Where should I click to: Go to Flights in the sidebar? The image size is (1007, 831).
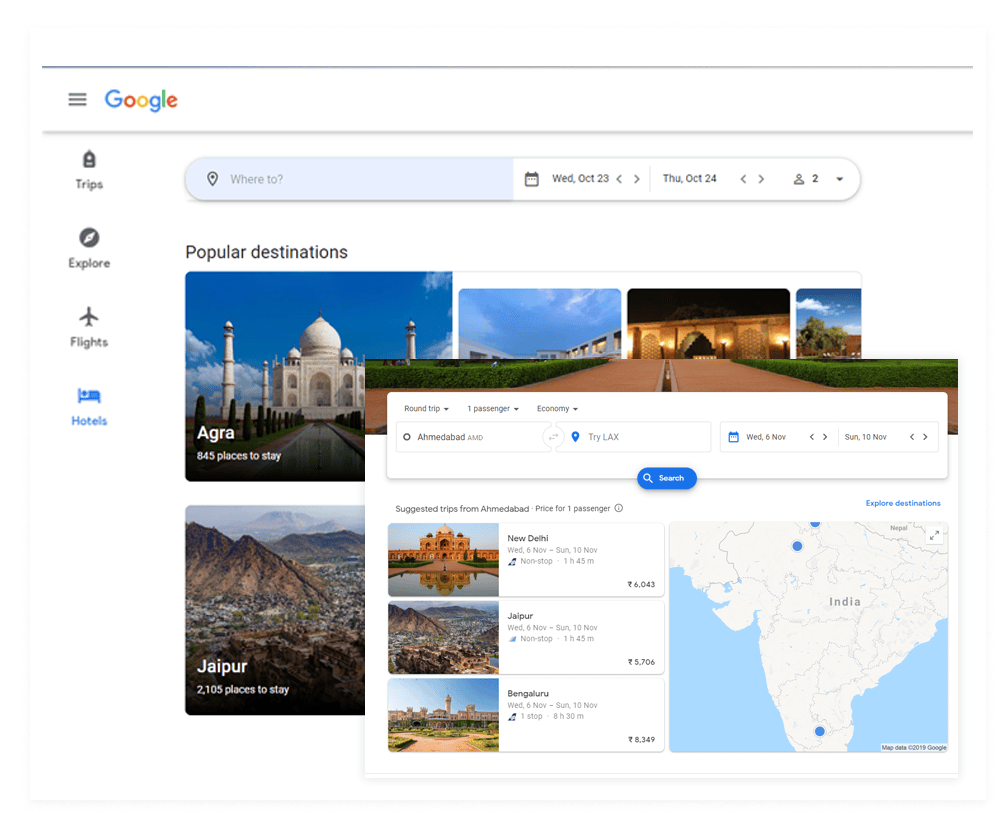pyautogui.click(x=89, y=328)
